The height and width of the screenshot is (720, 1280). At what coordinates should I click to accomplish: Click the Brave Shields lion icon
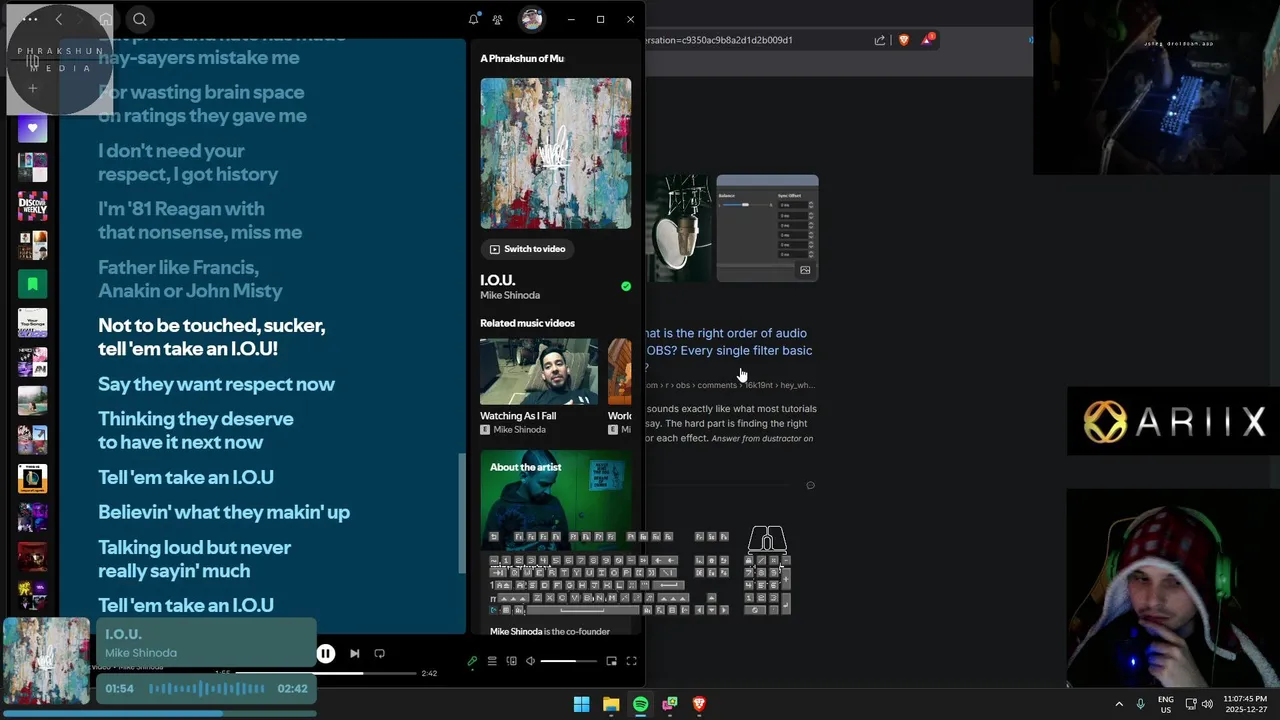[x=904, y=40]
